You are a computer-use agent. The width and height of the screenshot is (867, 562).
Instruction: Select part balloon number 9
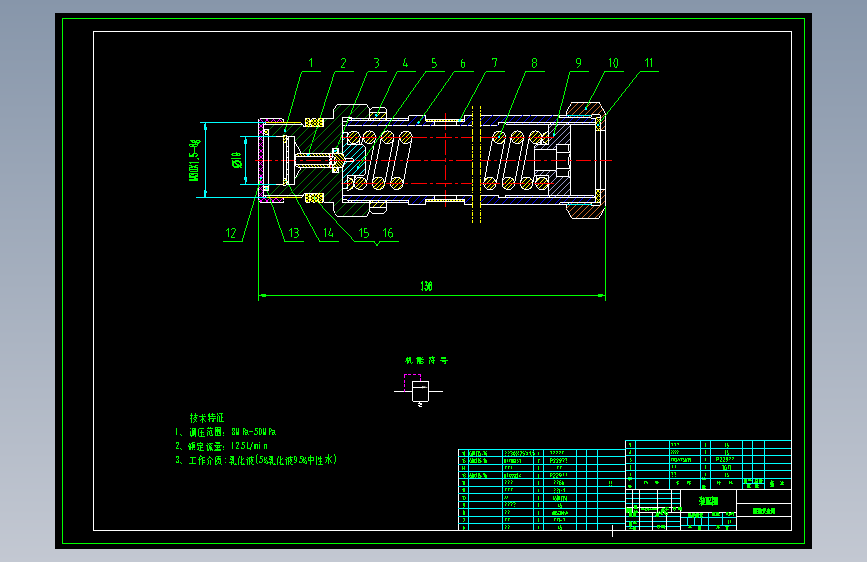(578, 63)
